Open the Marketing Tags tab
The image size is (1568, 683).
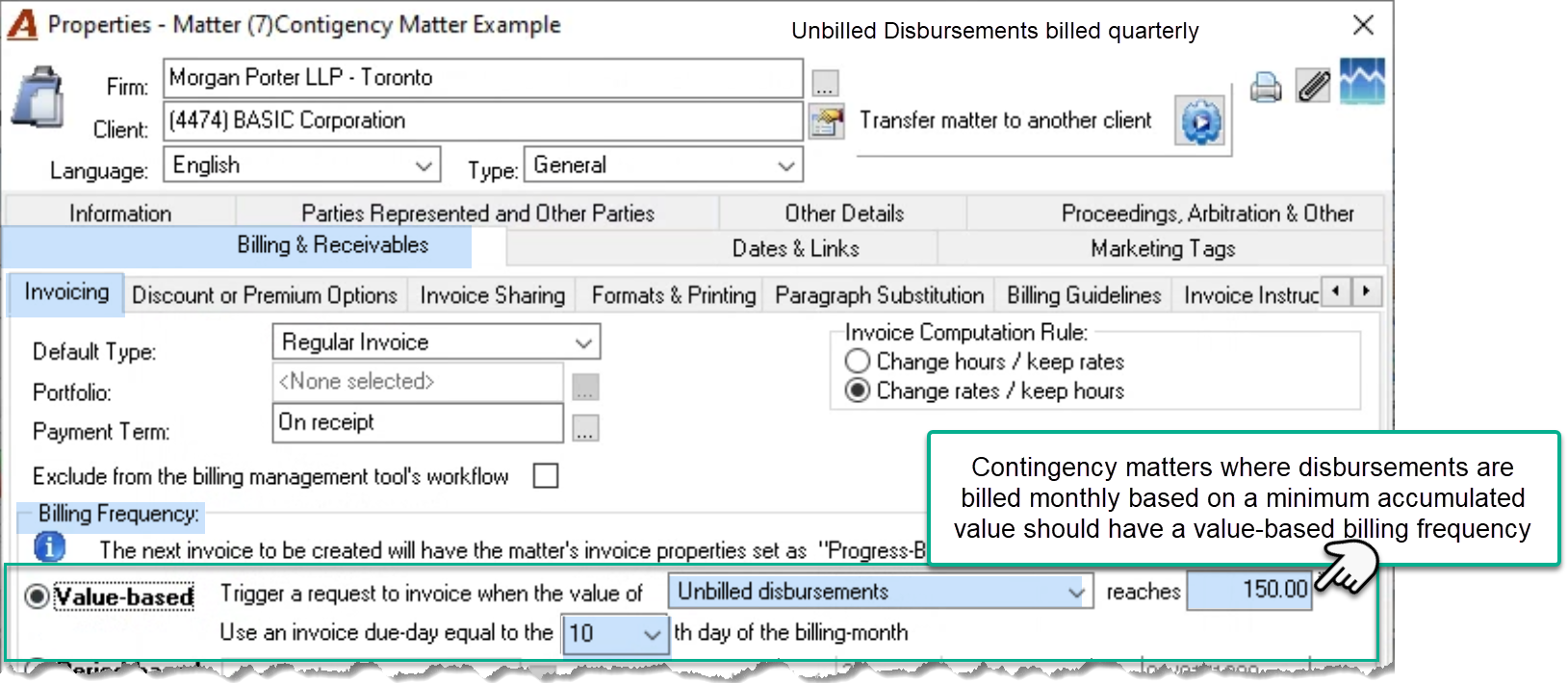tap(1162, 248)
